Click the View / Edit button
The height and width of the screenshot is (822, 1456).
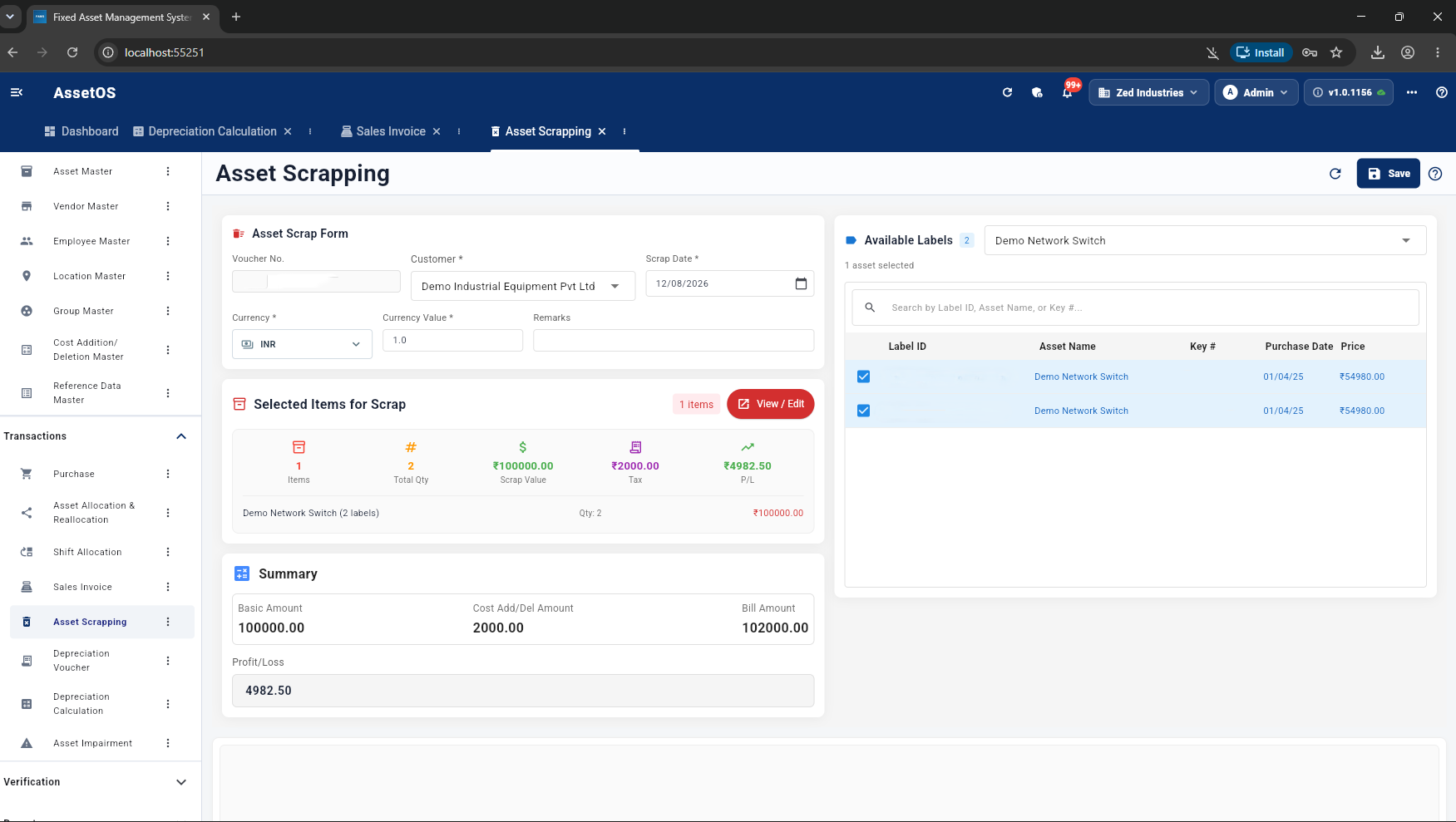(771, 404)
